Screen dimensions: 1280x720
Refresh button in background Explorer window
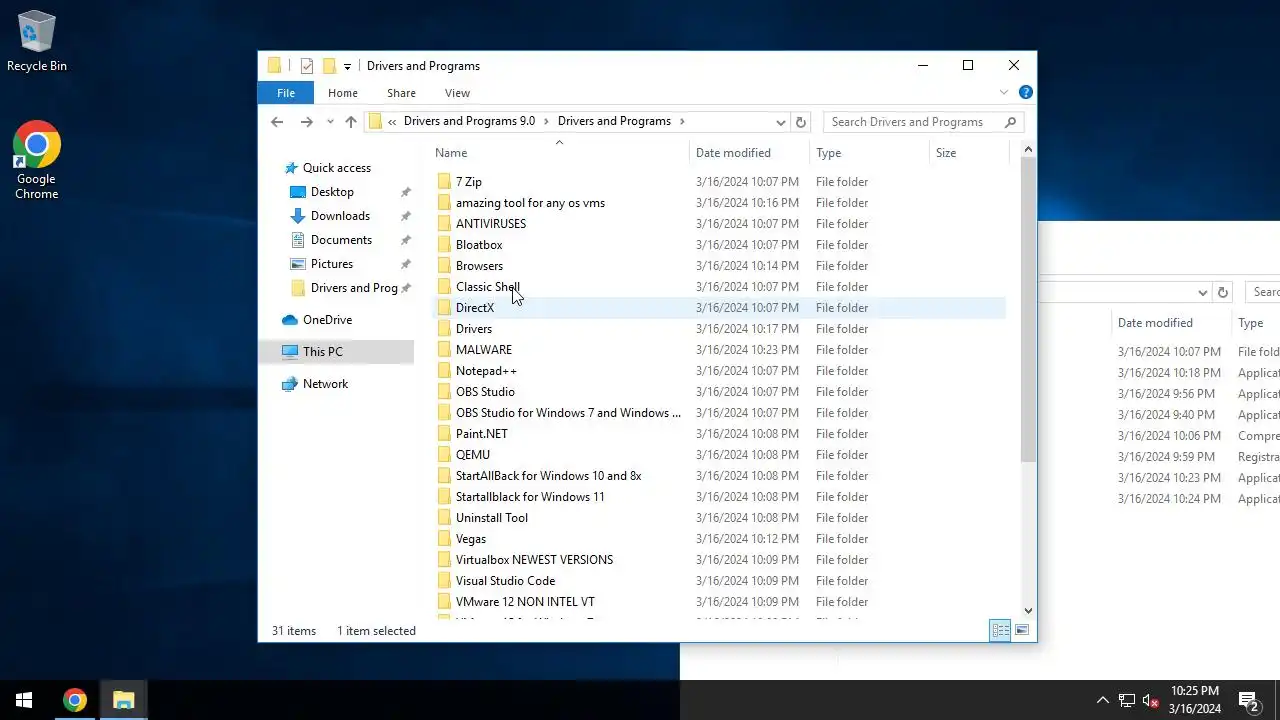point(1222,293)
